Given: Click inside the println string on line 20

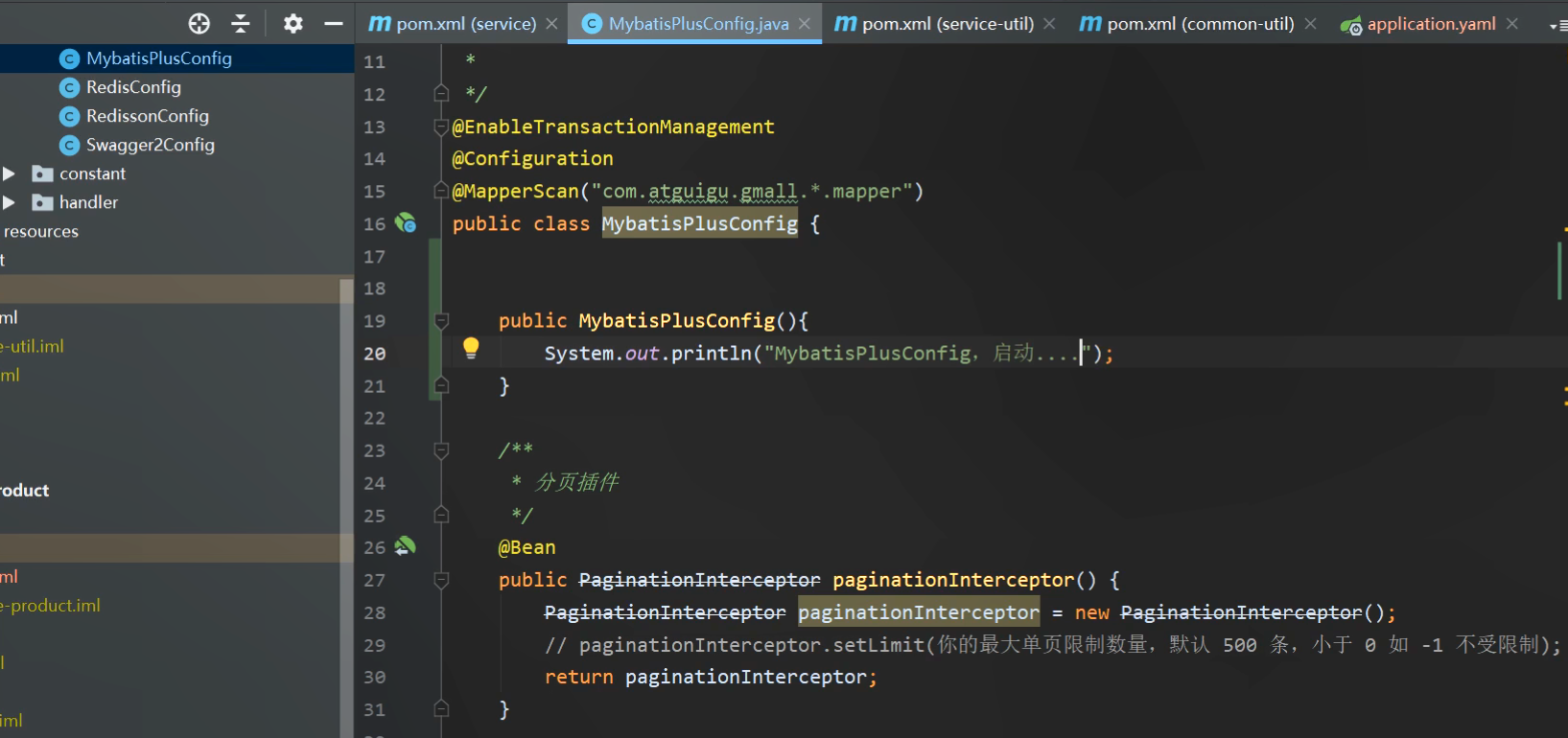Looking at the screenshot, I should (x=928, y=354).
